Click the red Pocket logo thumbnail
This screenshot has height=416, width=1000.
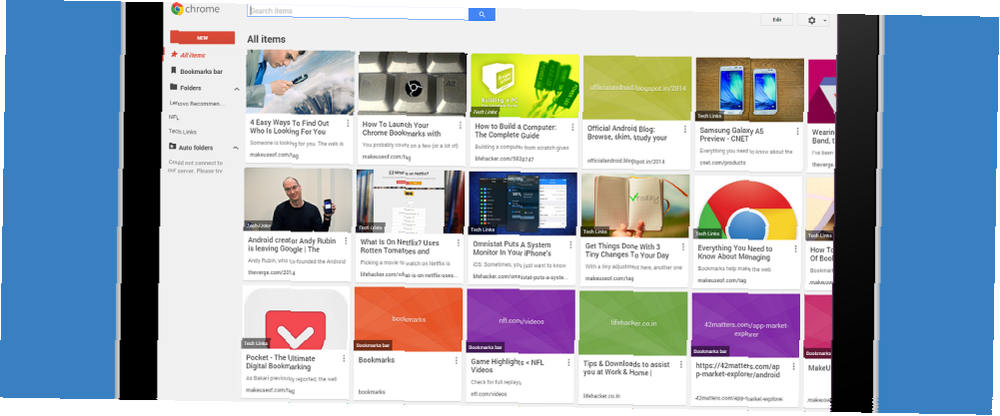point(296,317)
